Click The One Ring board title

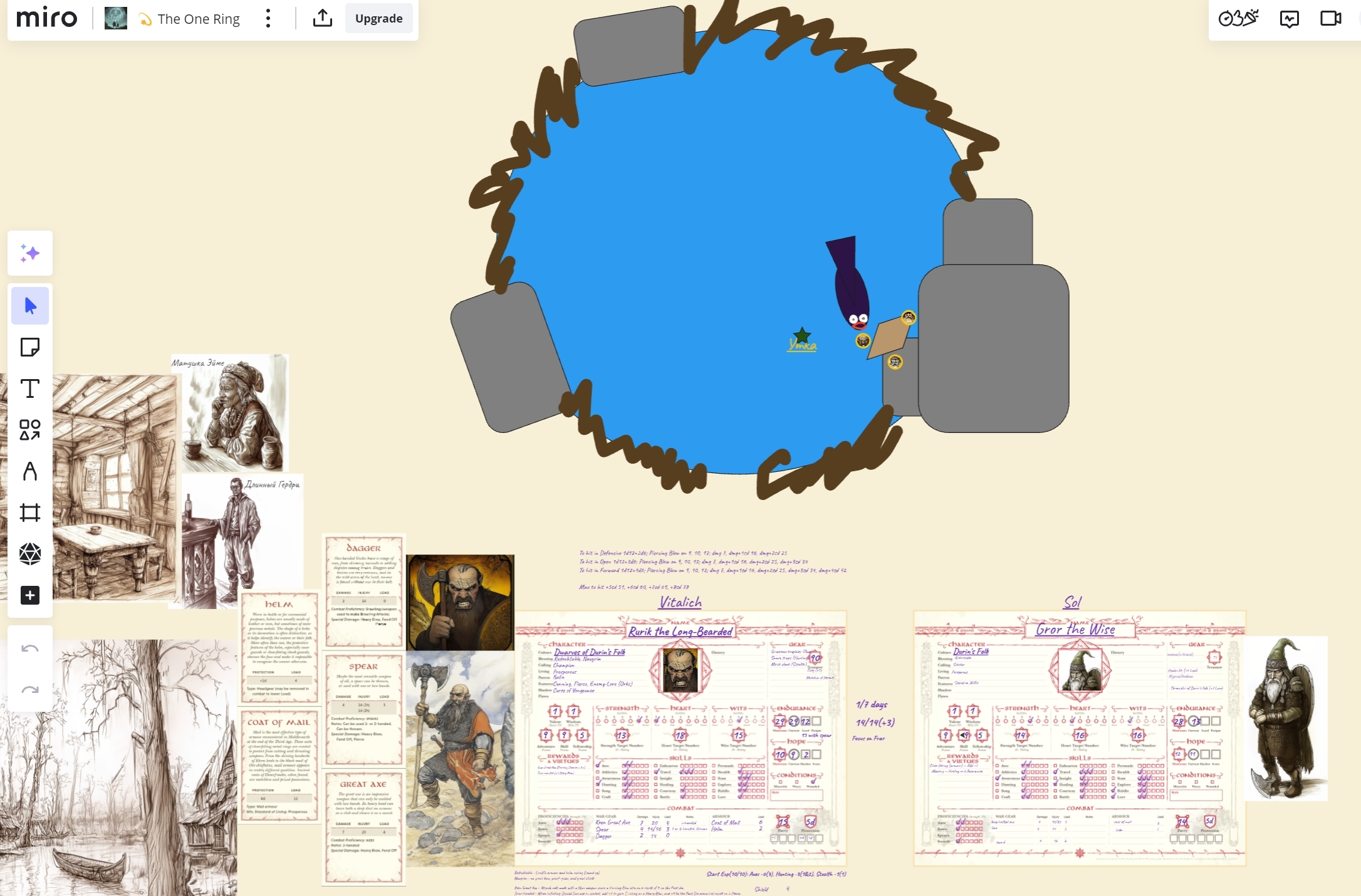pyautogui.click(x=198, y=19)
